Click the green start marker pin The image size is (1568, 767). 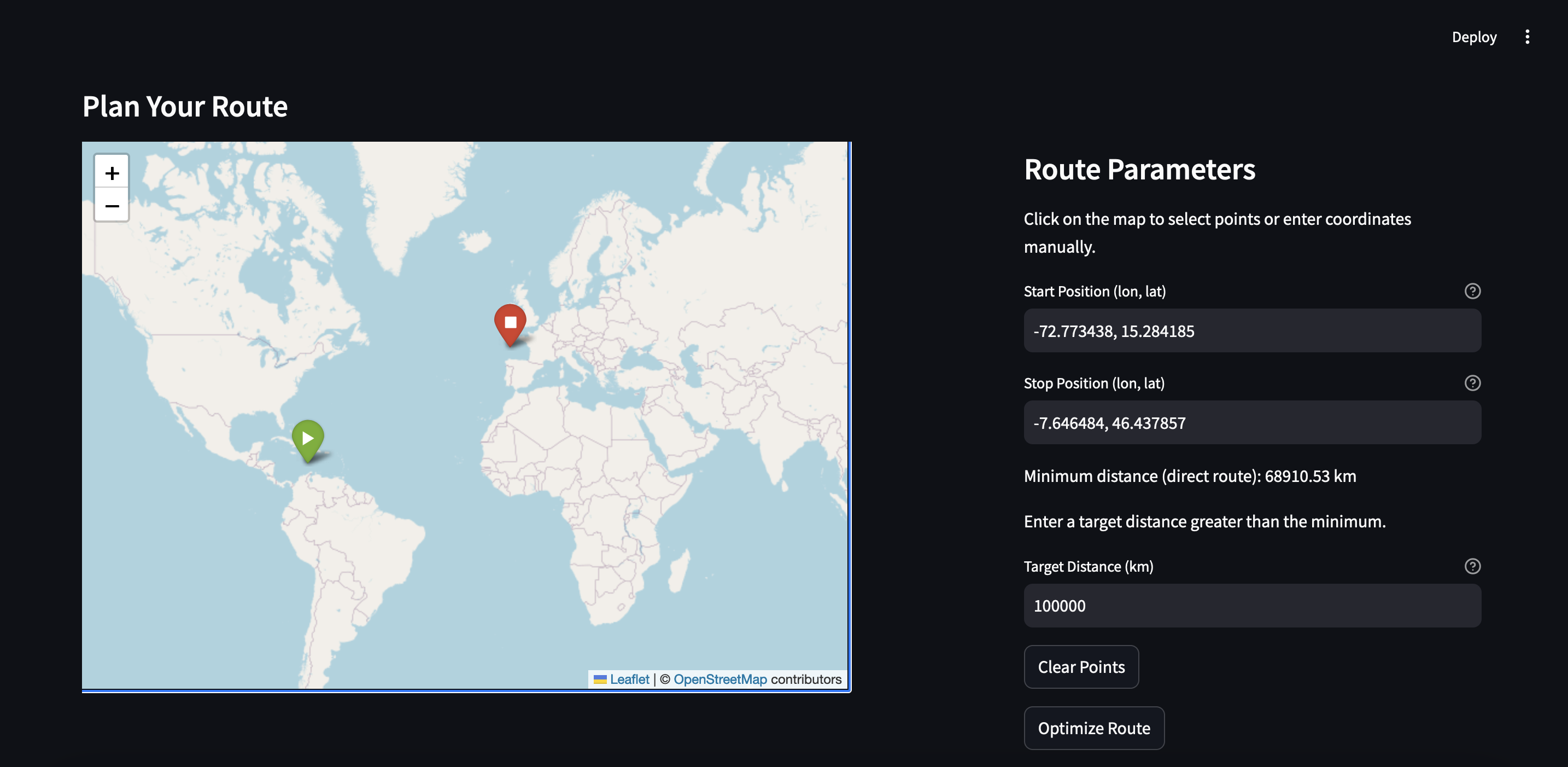pos(307,438)
